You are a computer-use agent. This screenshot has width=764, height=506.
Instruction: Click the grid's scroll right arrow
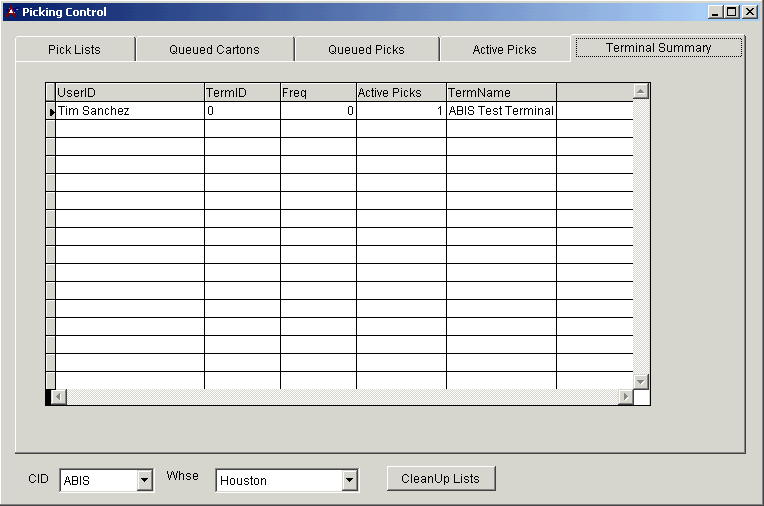[x=625, y=397]
